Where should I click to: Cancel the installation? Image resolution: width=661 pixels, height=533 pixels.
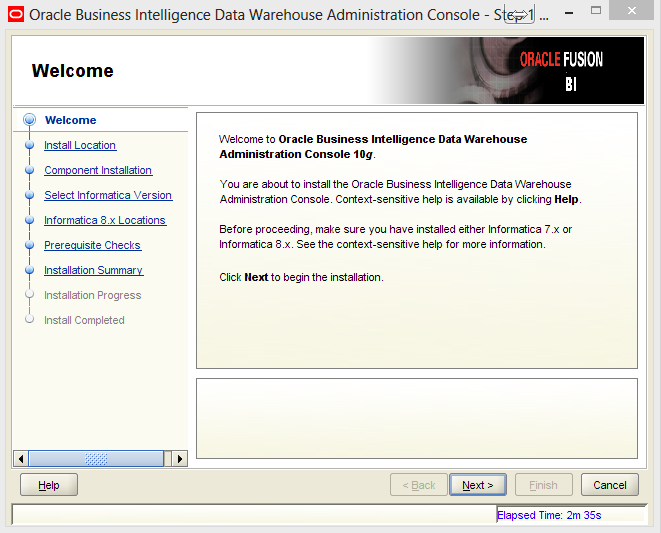(x=609, y=485)
